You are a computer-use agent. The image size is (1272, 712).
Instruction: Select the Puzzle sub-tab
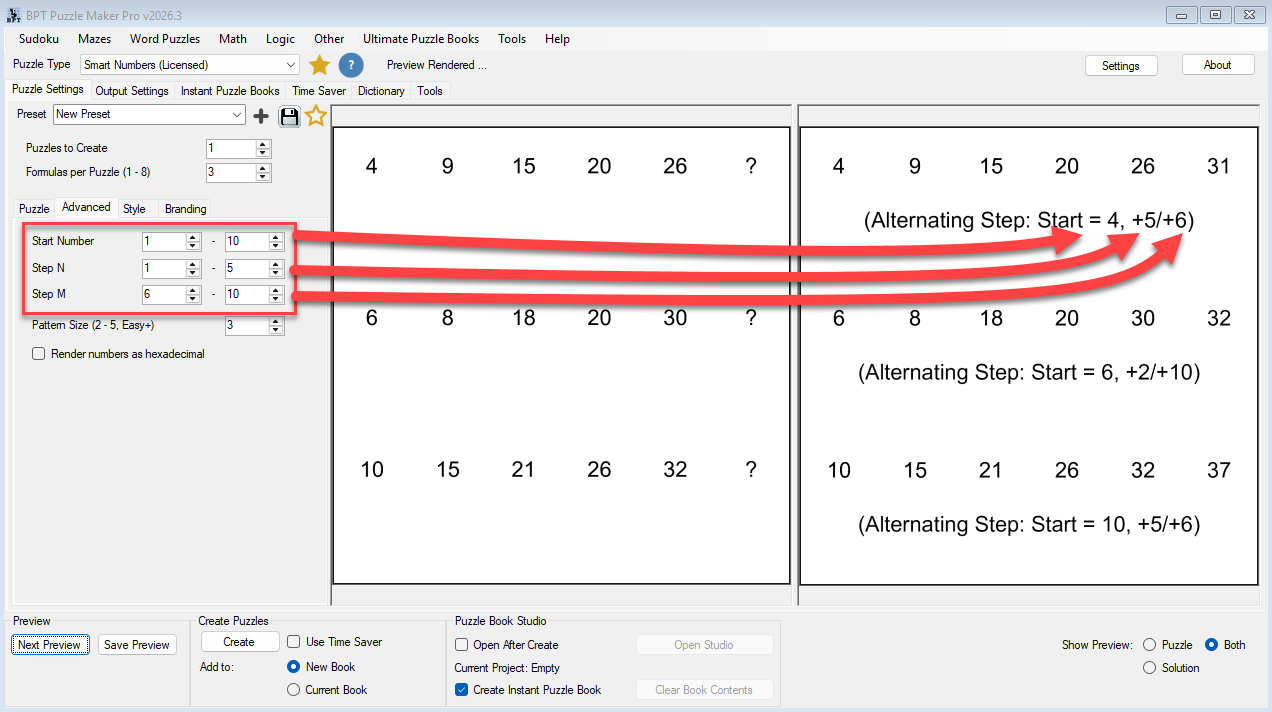[34, 209]
